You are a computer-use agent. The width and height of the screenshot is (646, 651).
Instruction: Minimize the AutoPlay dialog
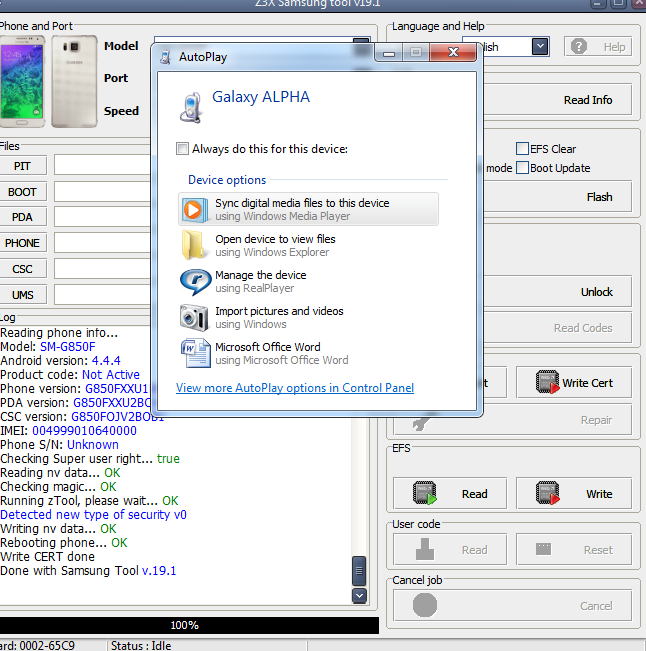coord(389,53)
